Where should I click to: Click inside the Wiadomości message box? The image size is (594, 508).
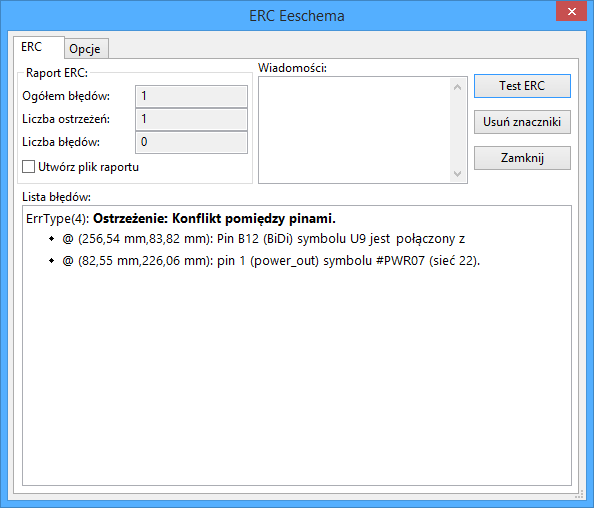coord(355,130)
